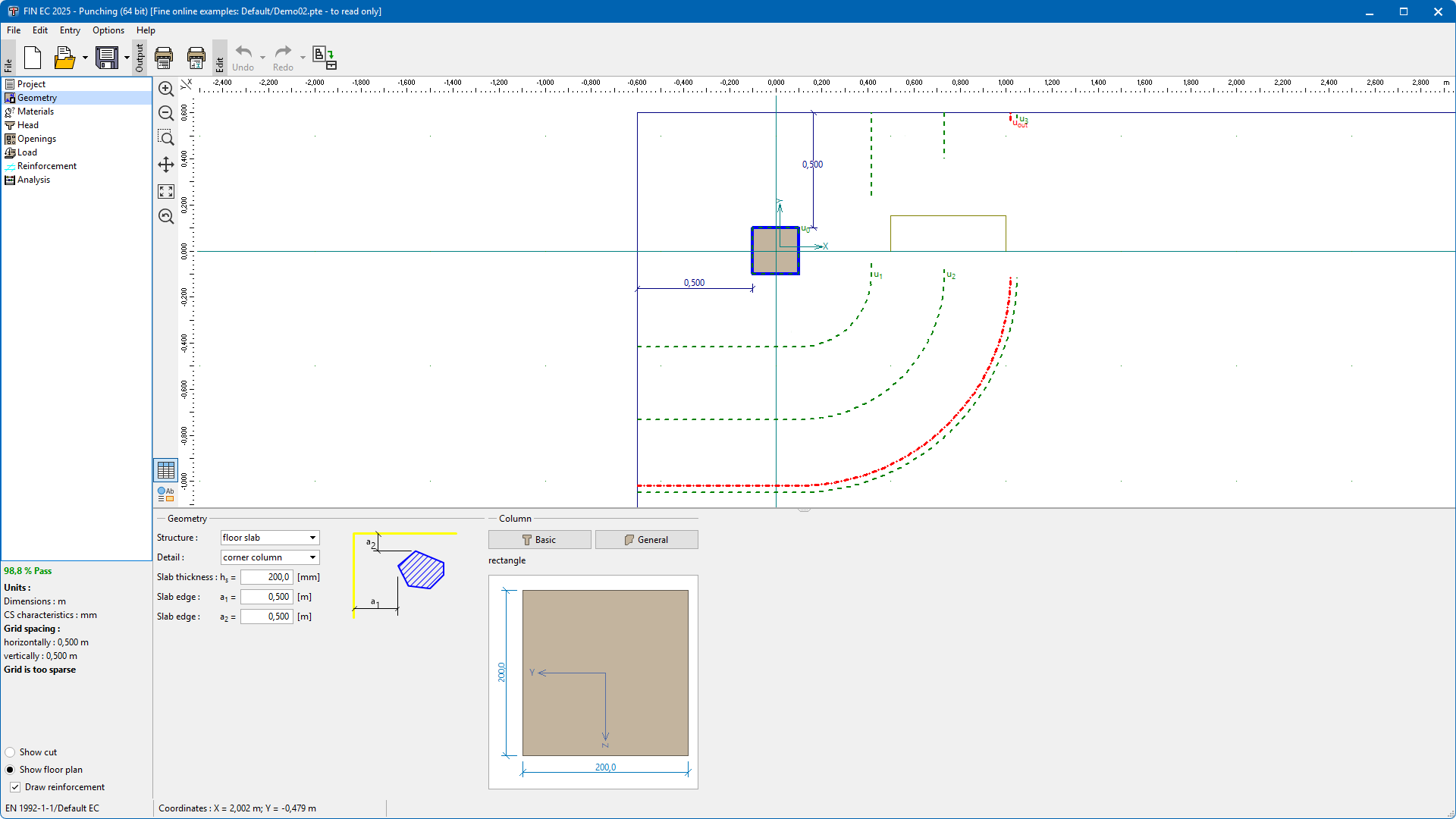Open the Options menu

coord(108,30)
